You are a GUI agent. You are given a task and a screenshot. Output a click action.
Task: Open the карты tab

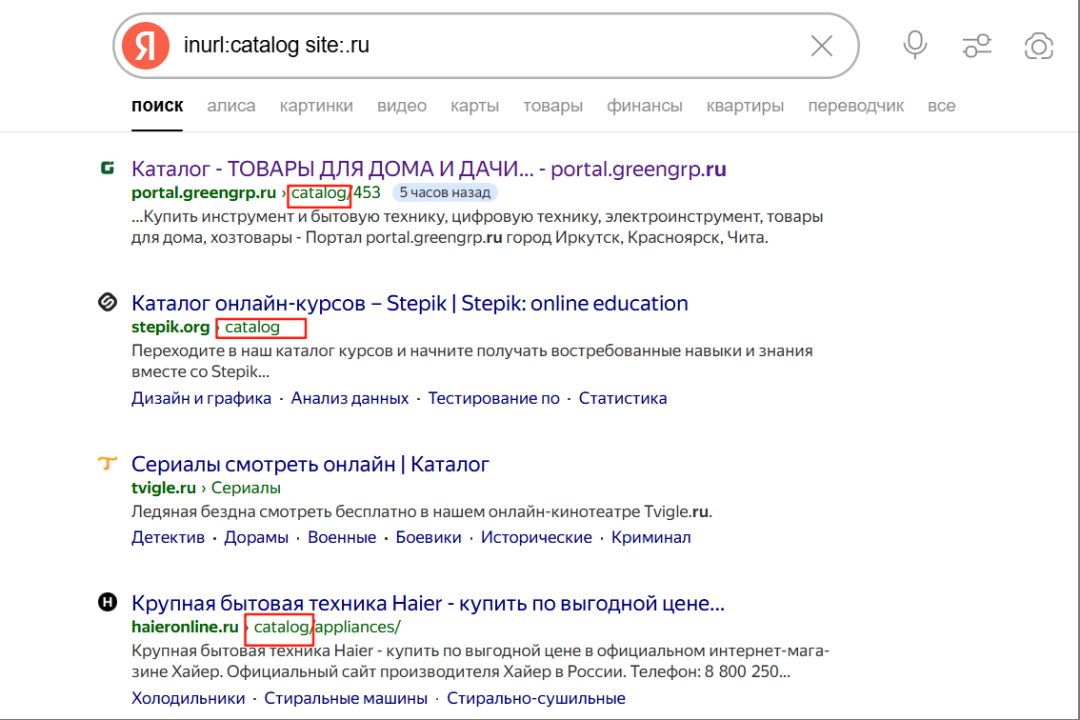click(475, 106)
